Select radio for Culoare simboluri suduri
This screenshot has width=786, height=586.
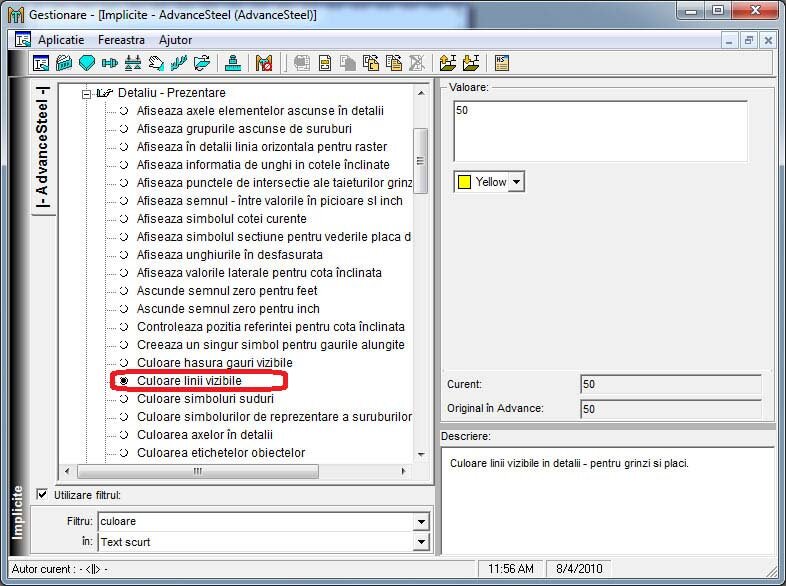(124, 399)
